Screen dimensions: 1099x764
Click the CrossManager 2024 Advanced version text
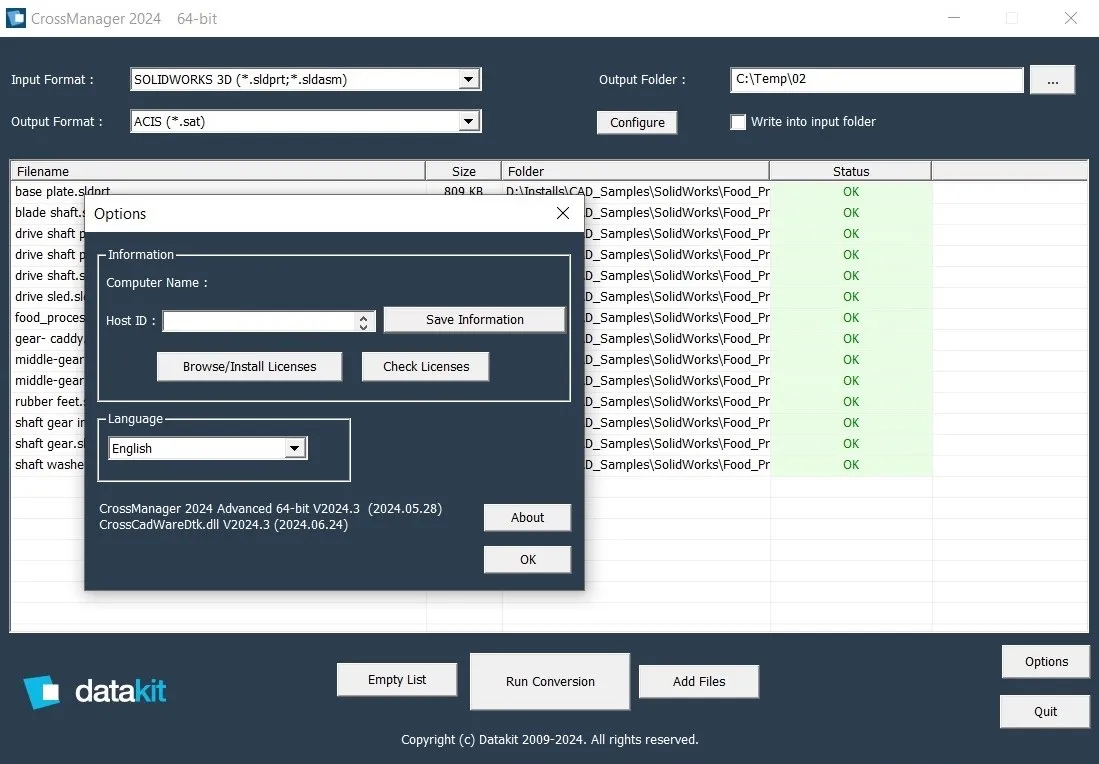click(271, 509)
